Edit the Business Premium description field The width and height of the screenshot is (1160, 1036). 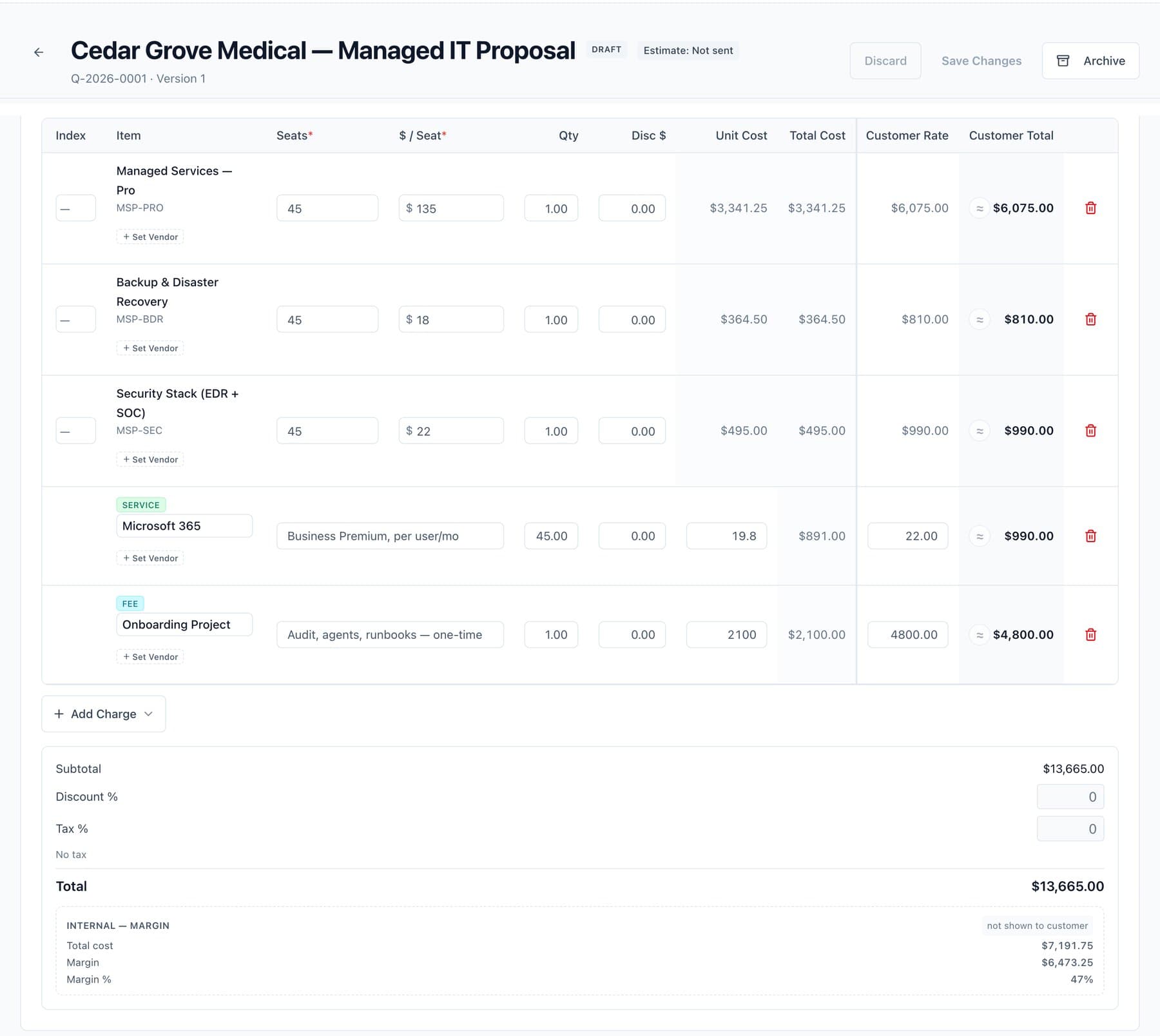pos(390,536)
